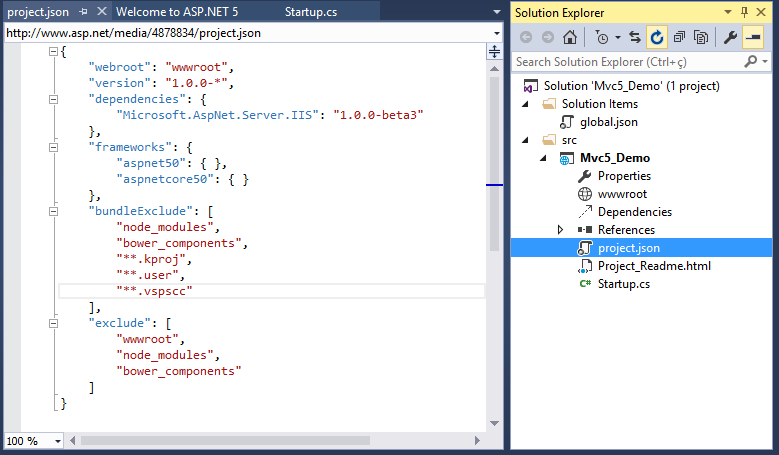Viewport: 779px width, 455px height.
Task: Click Forward button in Solution Explorer toolbar
Action: point(547,37)
